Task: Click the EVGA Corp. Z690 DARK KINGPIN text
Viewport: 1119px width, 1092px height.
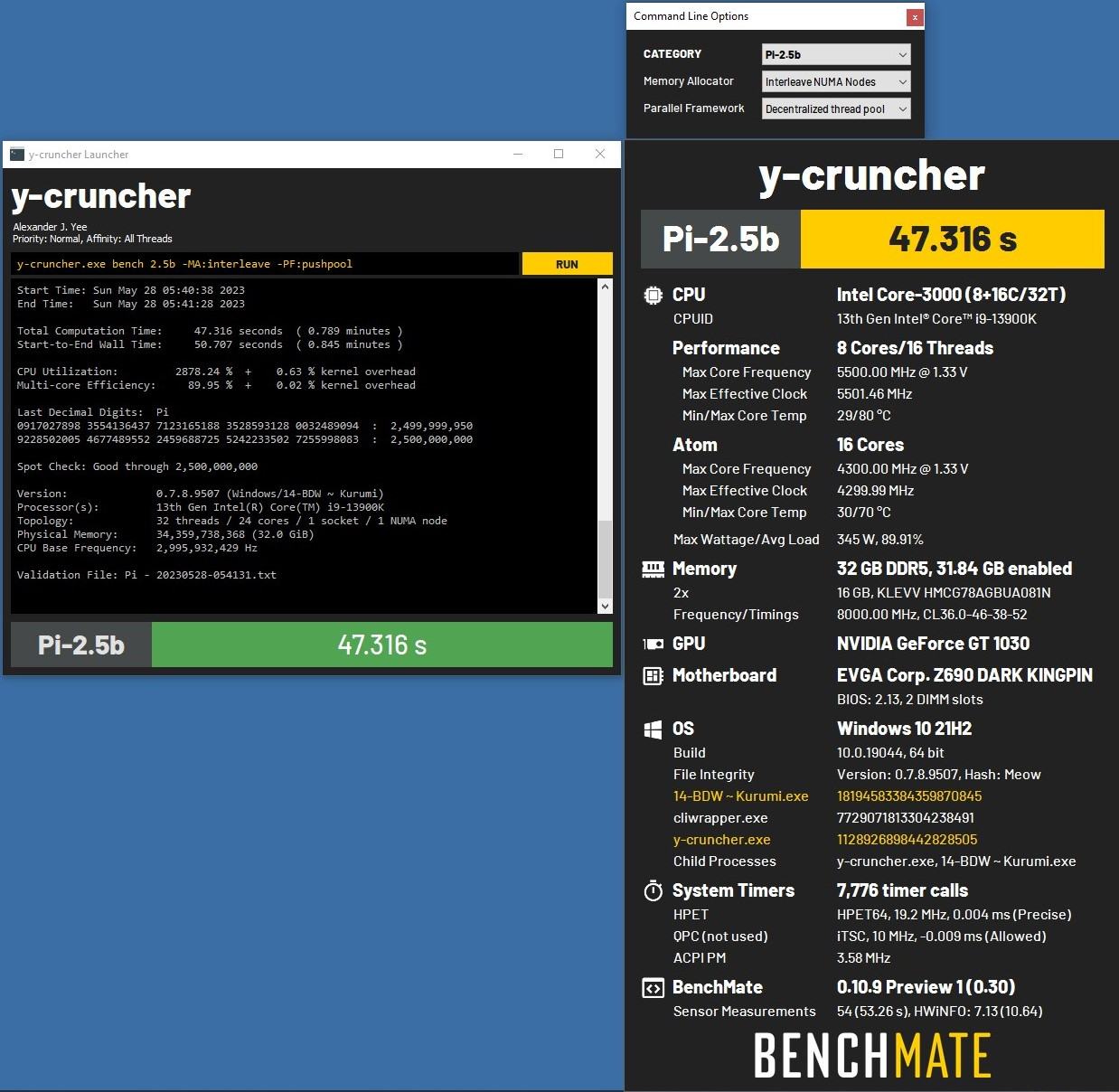Action: [x=964, y=675]
